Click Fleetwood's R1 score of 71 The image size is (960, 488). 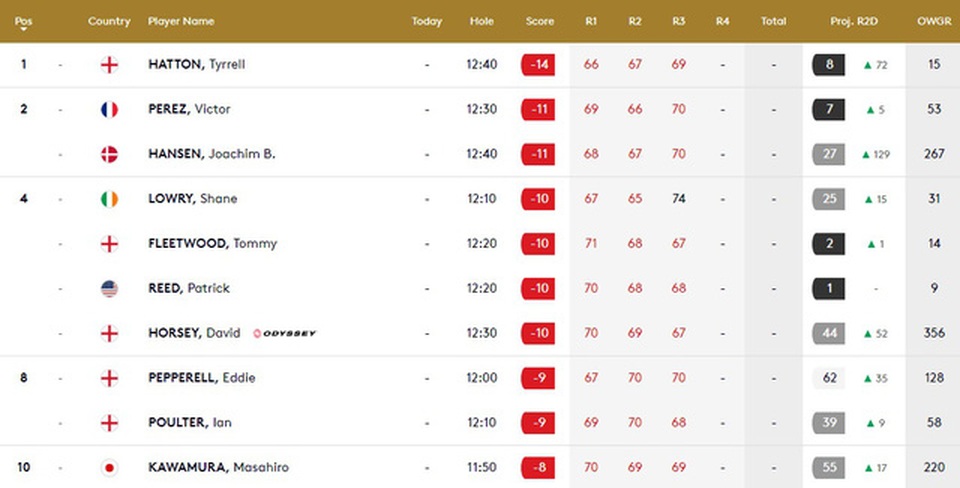point(591,244)
